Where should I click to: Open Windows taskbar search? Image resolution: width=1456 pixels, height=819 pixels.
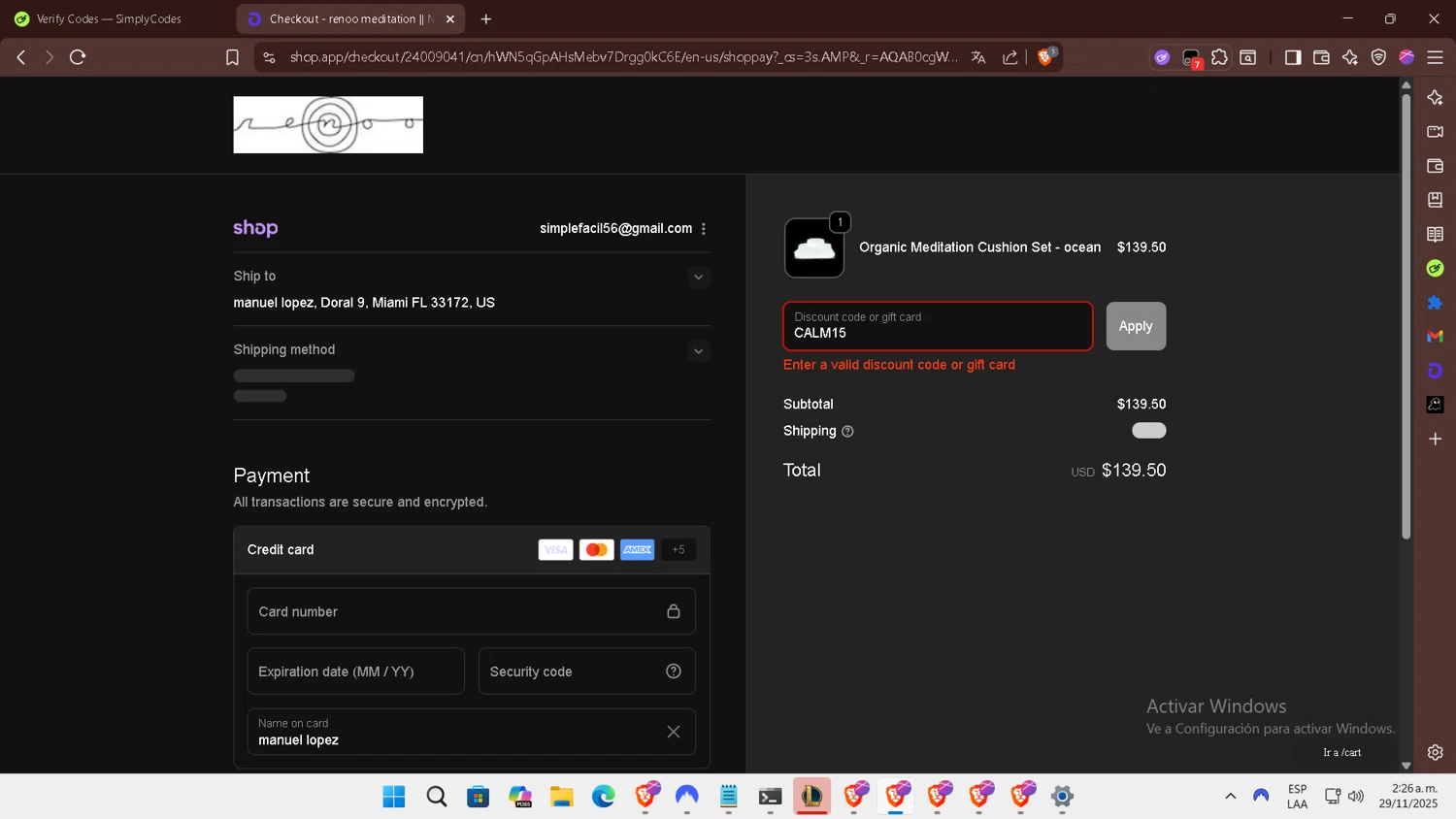click(437, 797)
